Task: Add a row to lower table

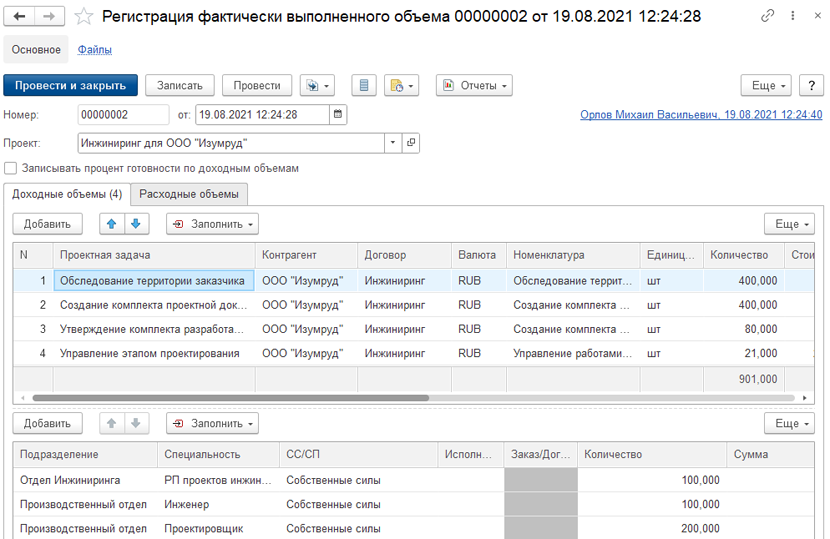Action: tap(48, 423)
